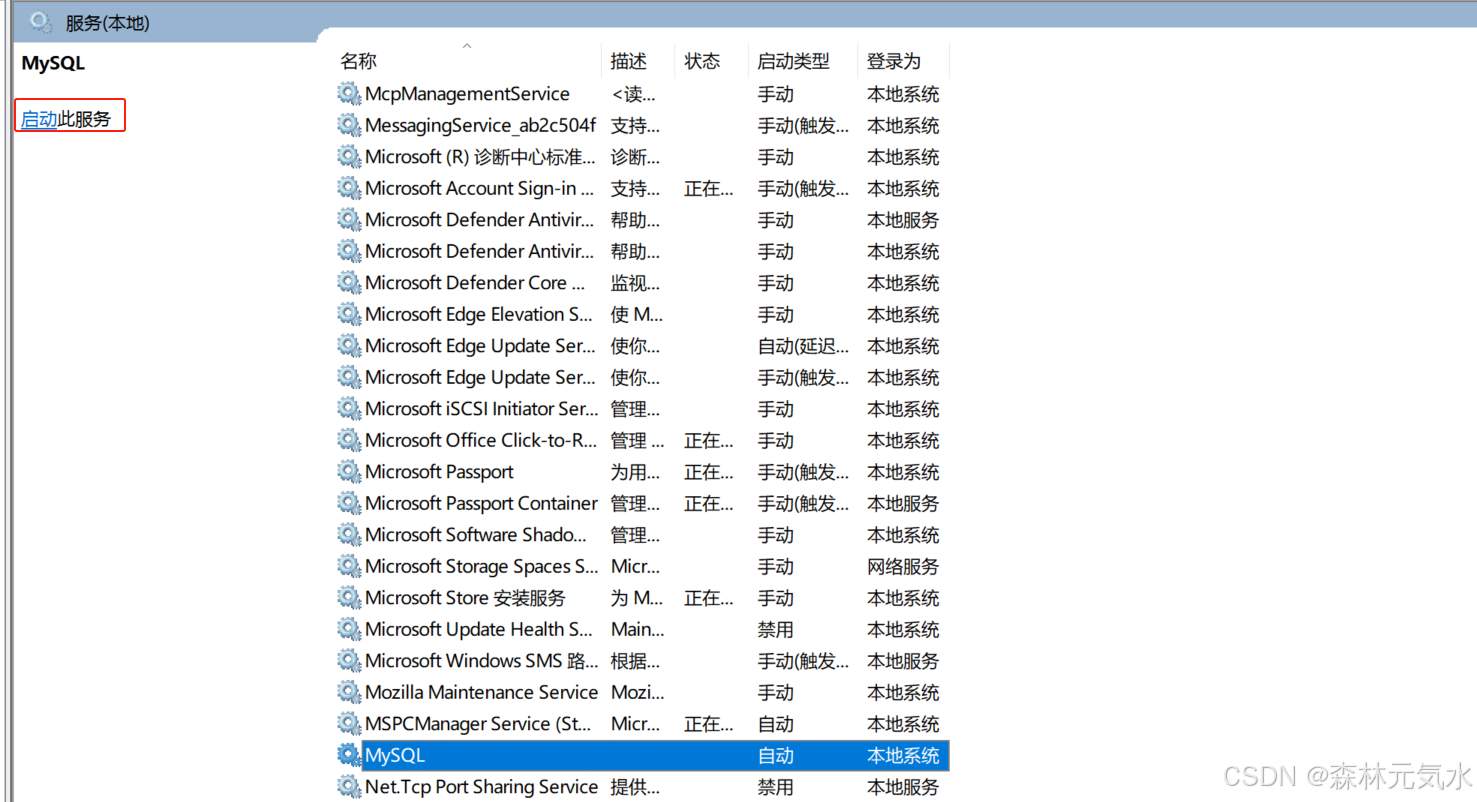Click the McpManagementService gear icon

(x=349, y=93)
